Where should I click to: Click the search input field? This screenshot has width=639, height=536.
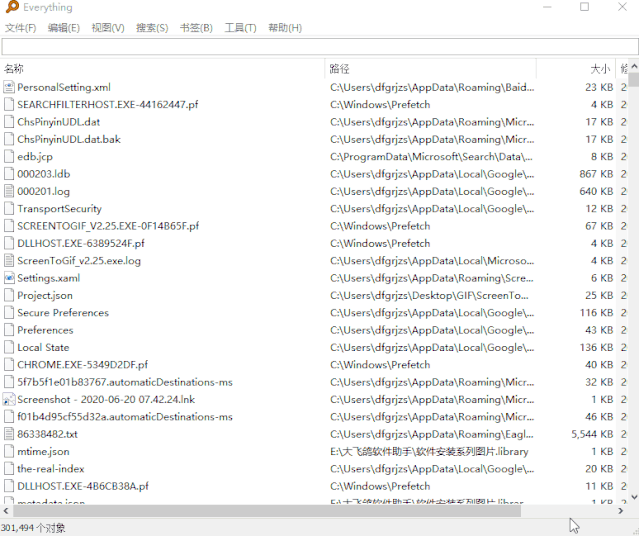pos(320,46)
